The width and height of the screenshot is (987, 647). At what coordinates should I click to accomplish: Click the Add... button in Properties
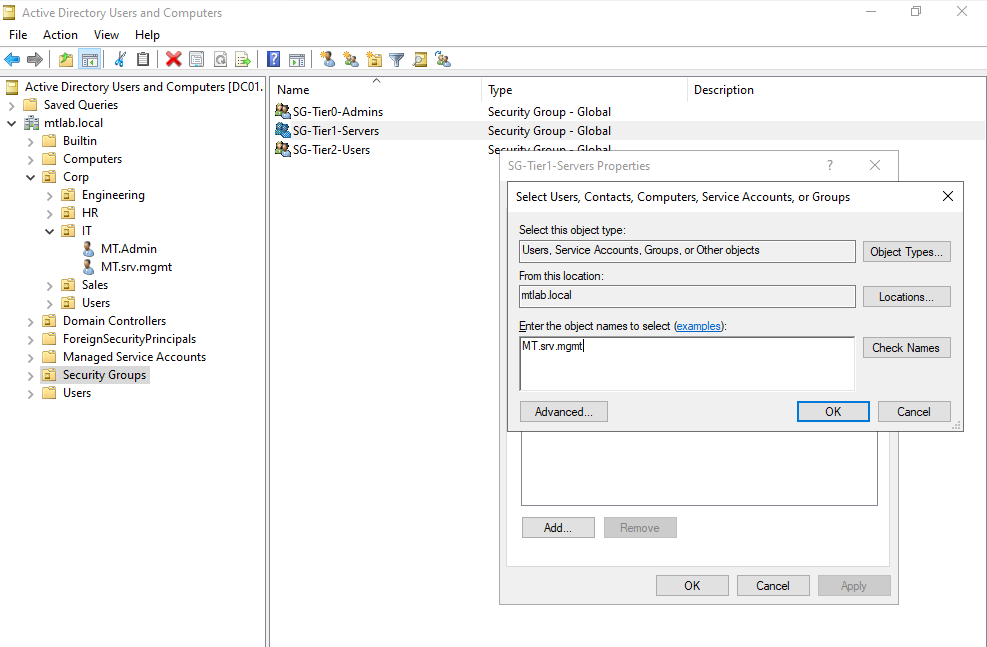click(558, 527)
